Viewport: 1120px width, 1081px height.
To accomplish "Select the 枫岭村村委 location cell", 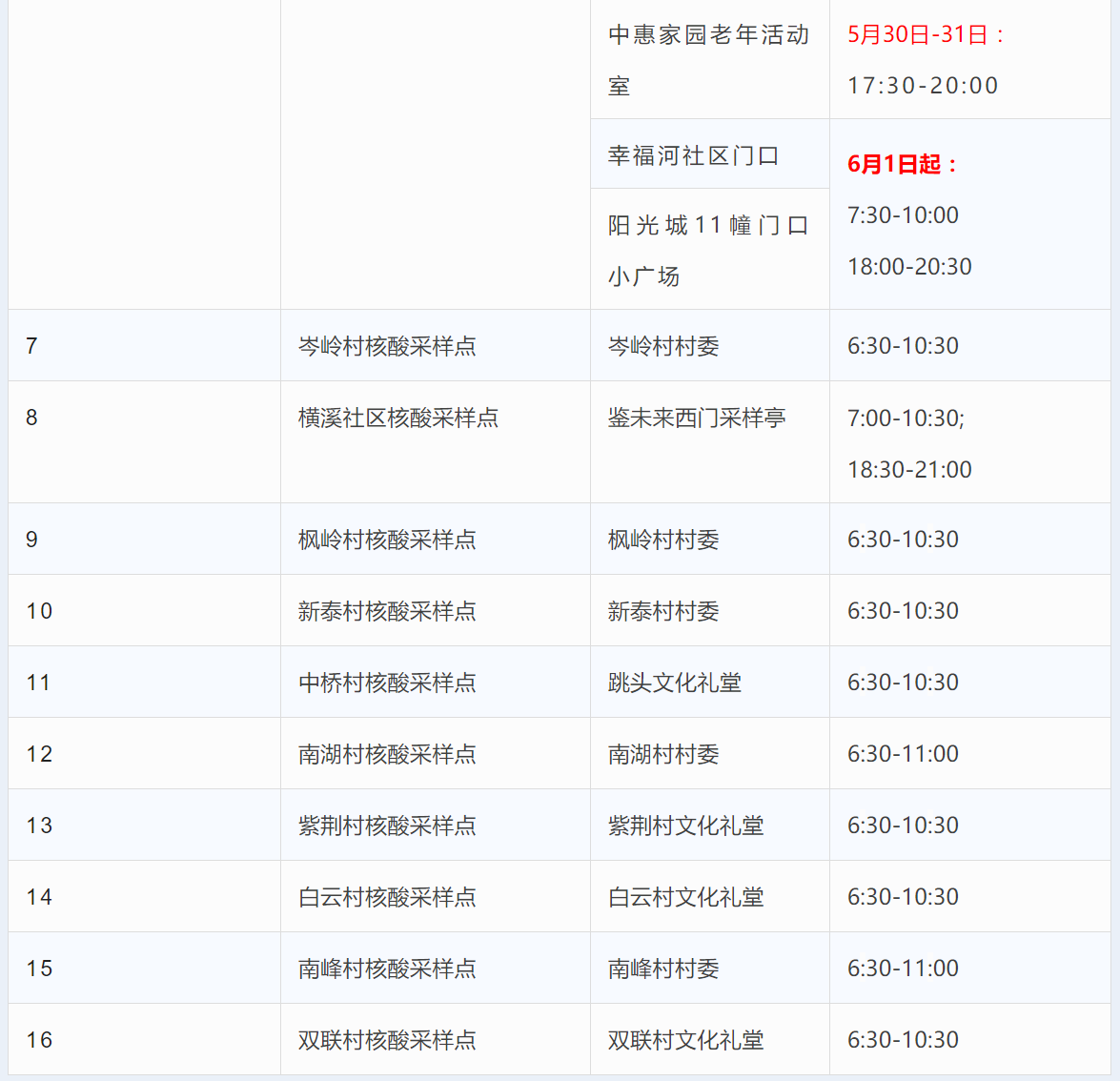I will (x=663, y=540).
